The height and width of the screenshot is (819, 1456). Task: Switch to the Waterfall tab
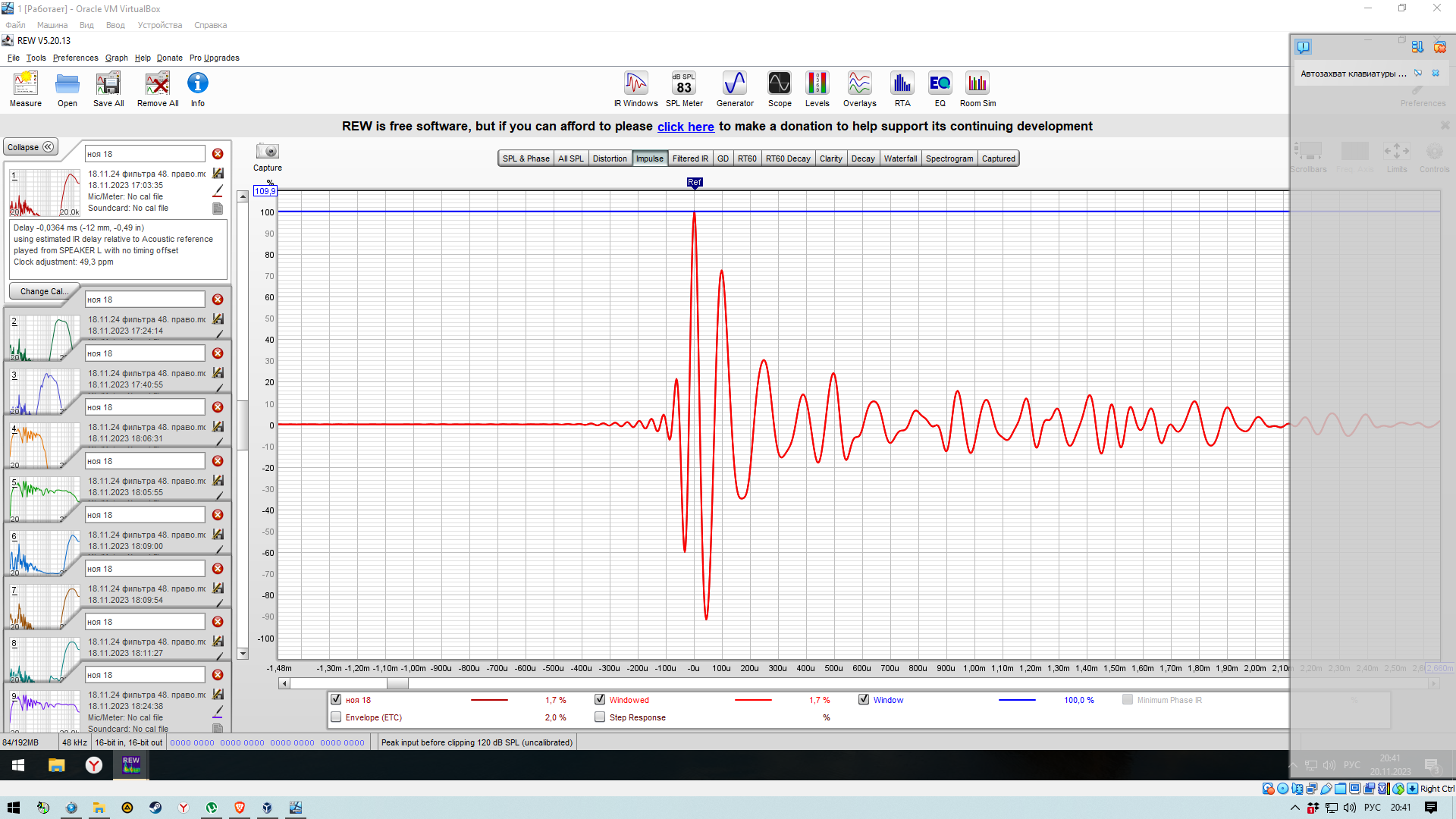pos(900,158)
